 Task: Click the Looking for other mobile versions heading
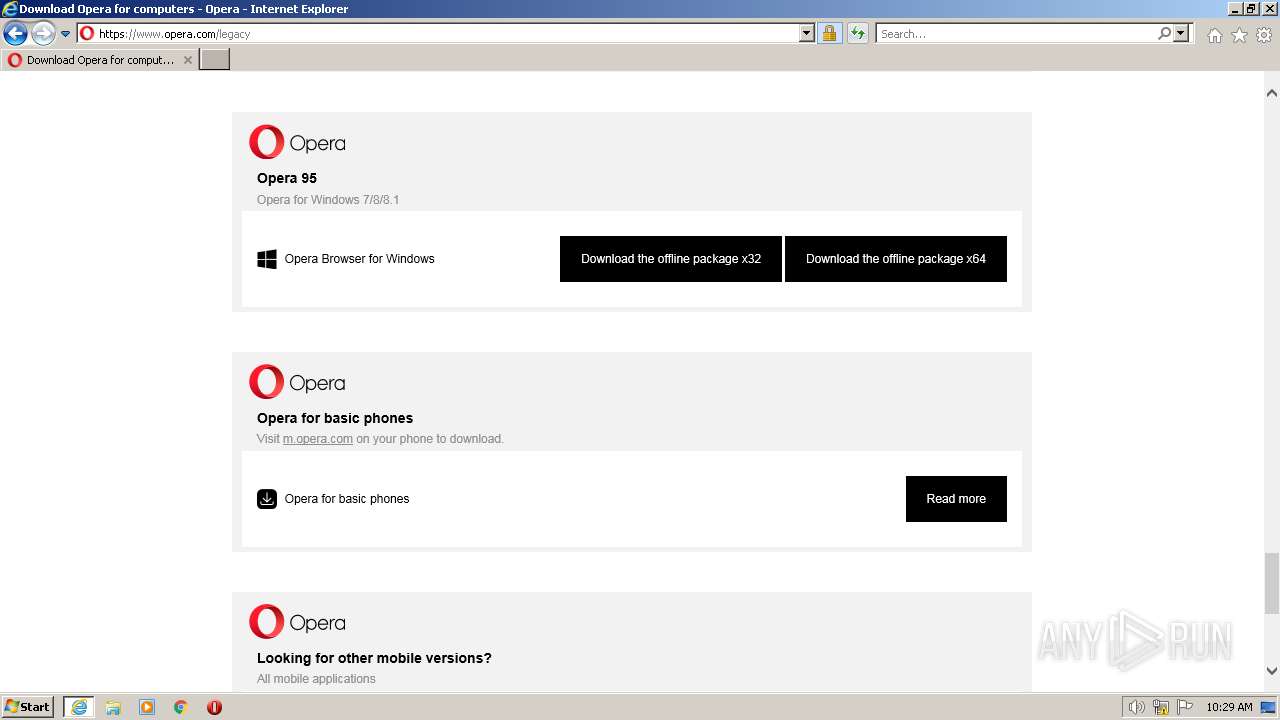[x=374, y=658]
